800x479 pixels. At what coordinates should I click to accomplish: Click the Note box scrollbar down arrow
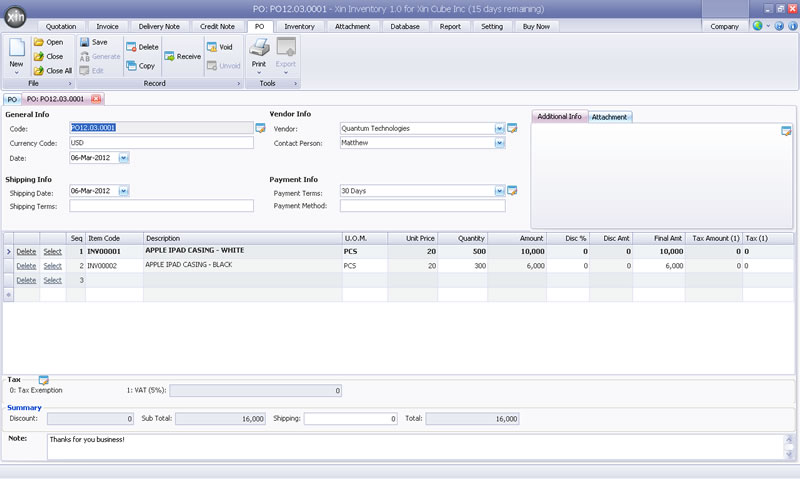tap(789, 454)
